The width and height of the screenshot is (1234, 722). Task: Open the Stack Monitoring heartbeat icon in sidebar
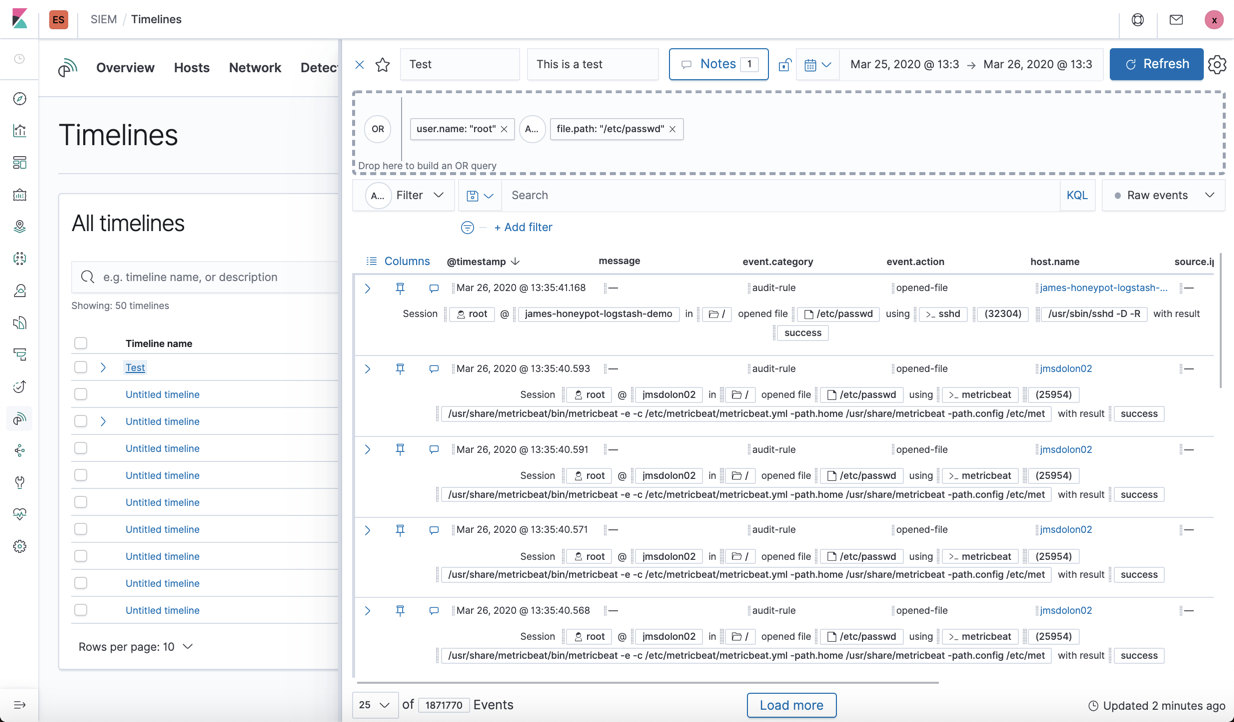coord(19,515)
